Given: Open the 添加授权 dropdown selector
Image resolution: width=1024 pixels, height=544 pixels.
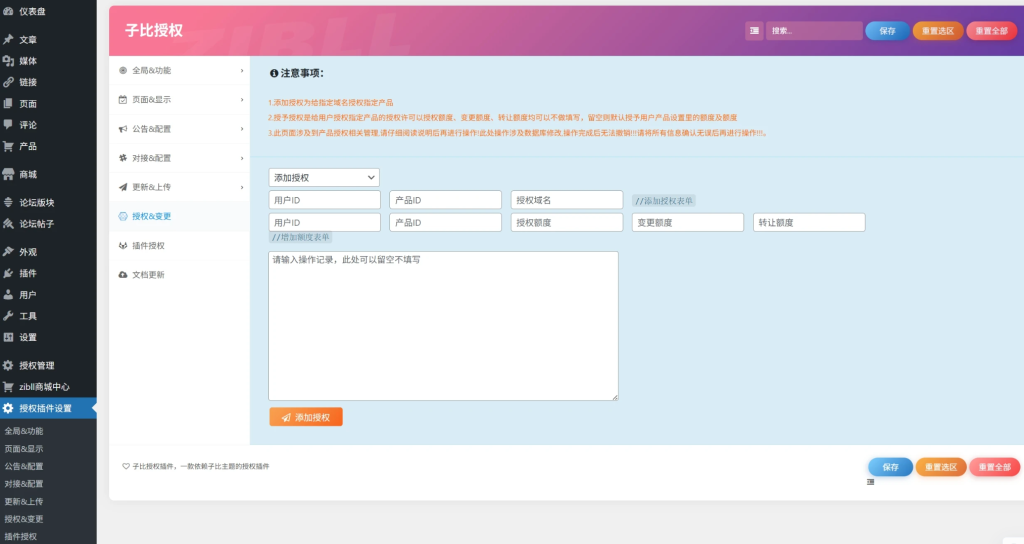Looking at the screenshot, I should coord(324,178).
